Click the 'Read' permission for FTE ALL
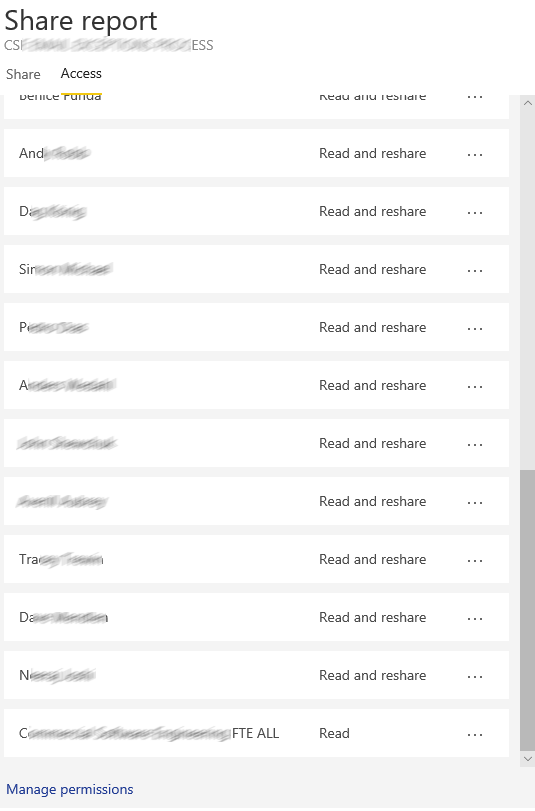The width and height of the screenshot is (535, 811). (334, 733)
